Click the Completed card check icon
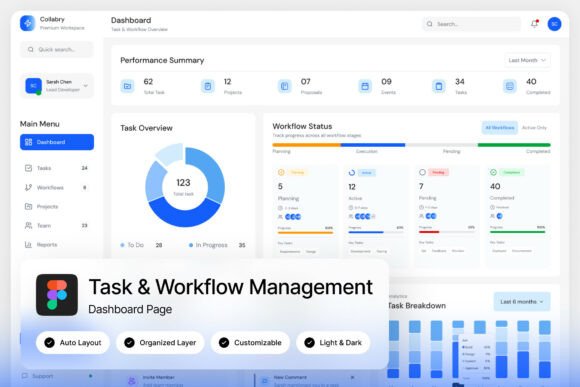 pyautogui.click(x=493, y=172)
